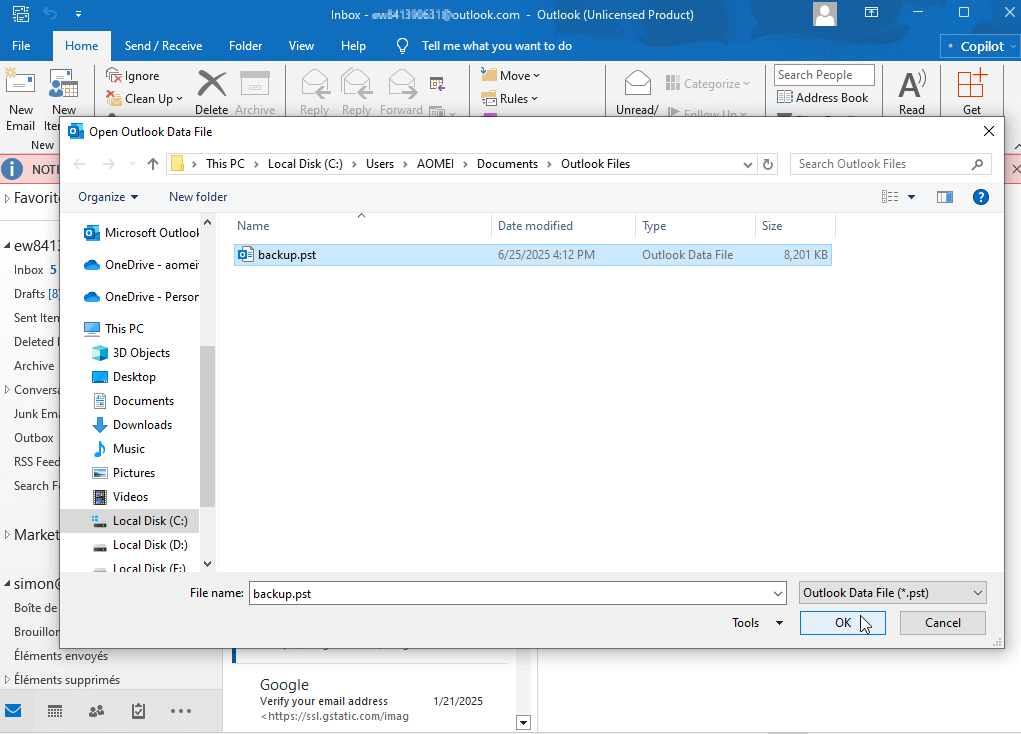Open the Calendar view icon
This screenshot has height=734, width=1021.
(55, 711)
